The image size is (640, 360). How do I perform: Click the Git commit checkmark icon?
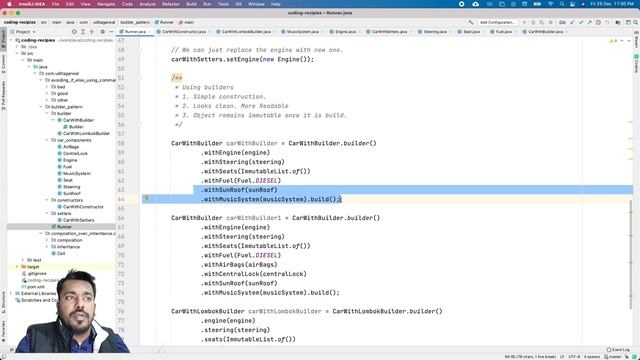(581, 22)
